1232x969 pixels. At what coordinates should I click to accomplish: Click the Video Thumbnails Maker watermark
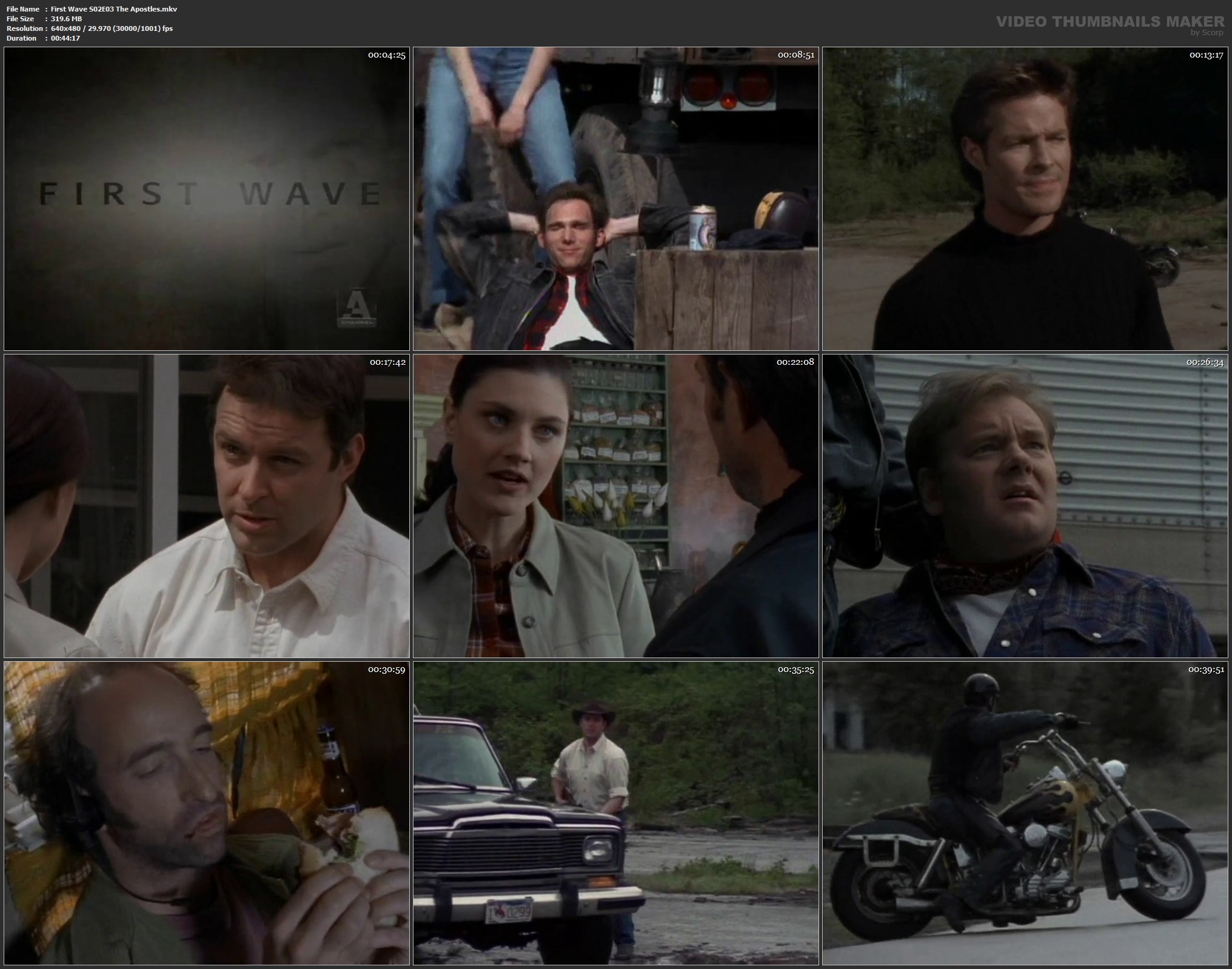[x=1110, y=22]
